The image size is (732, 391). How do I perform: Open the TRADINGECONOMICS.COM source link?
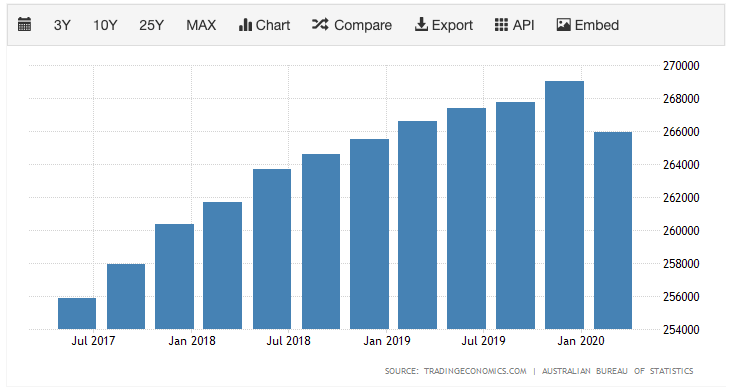475,371
